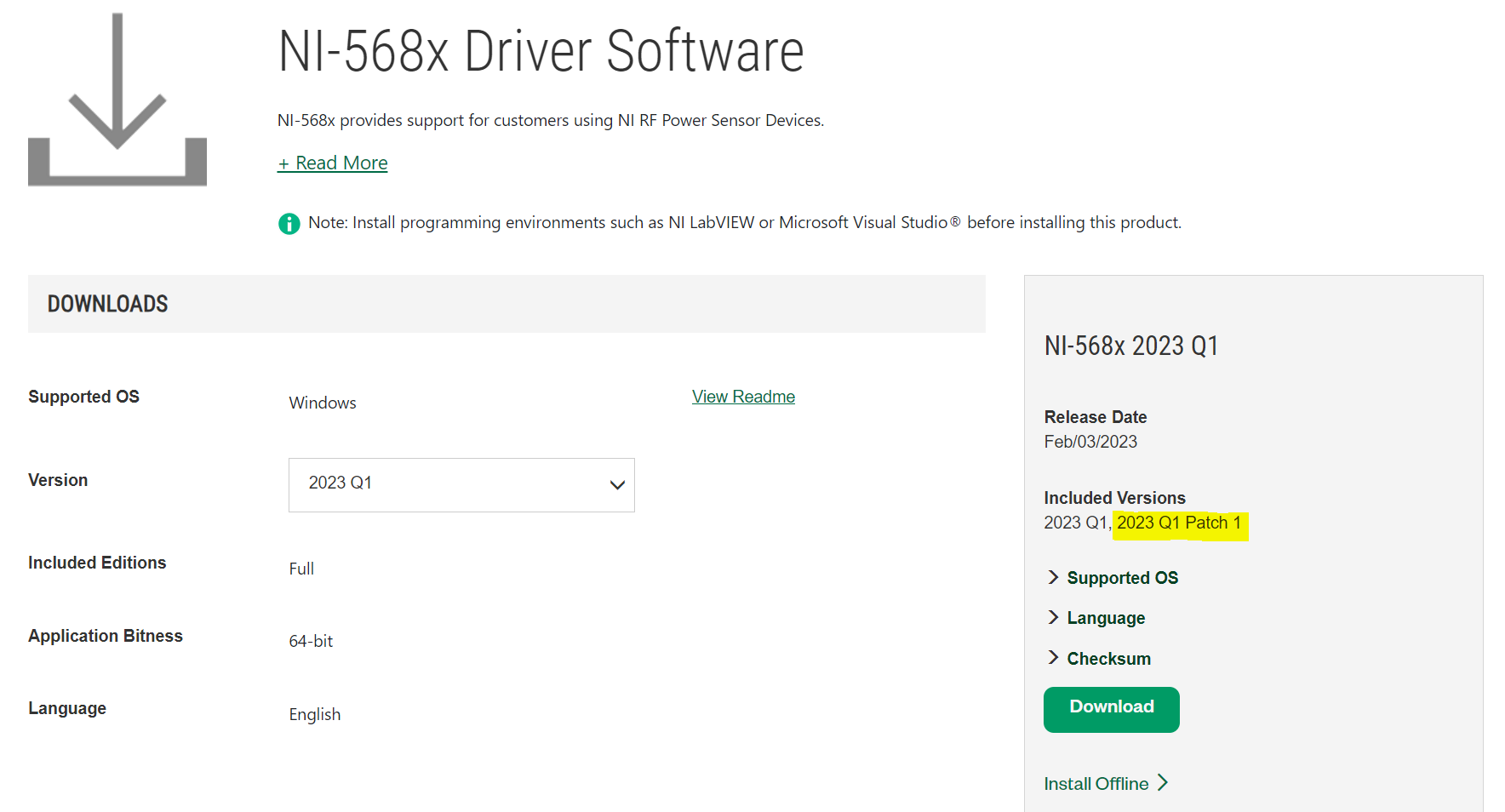Screen dimensions: 1505x812
Task: Click the Windows supported OS value
Action: (323, 403)
